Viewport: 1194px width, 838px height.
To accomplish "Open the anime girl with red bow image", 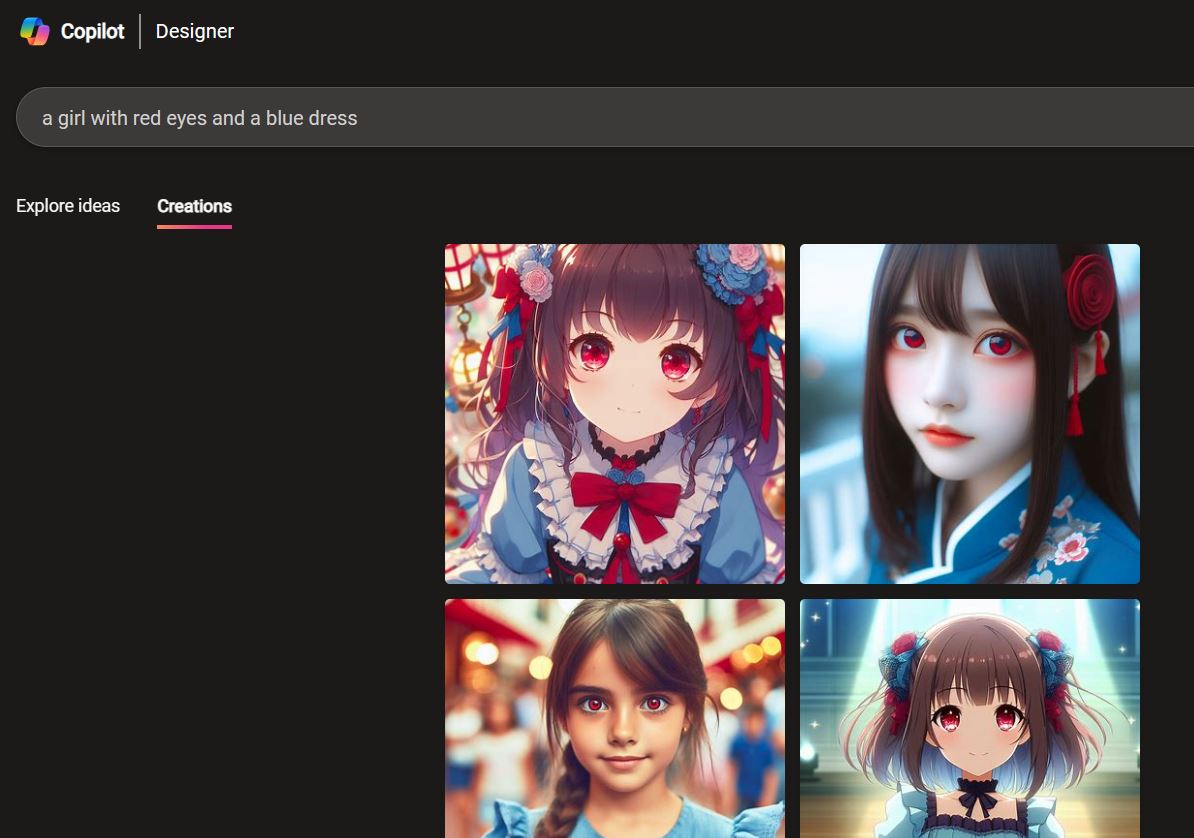I will [614, 413].
